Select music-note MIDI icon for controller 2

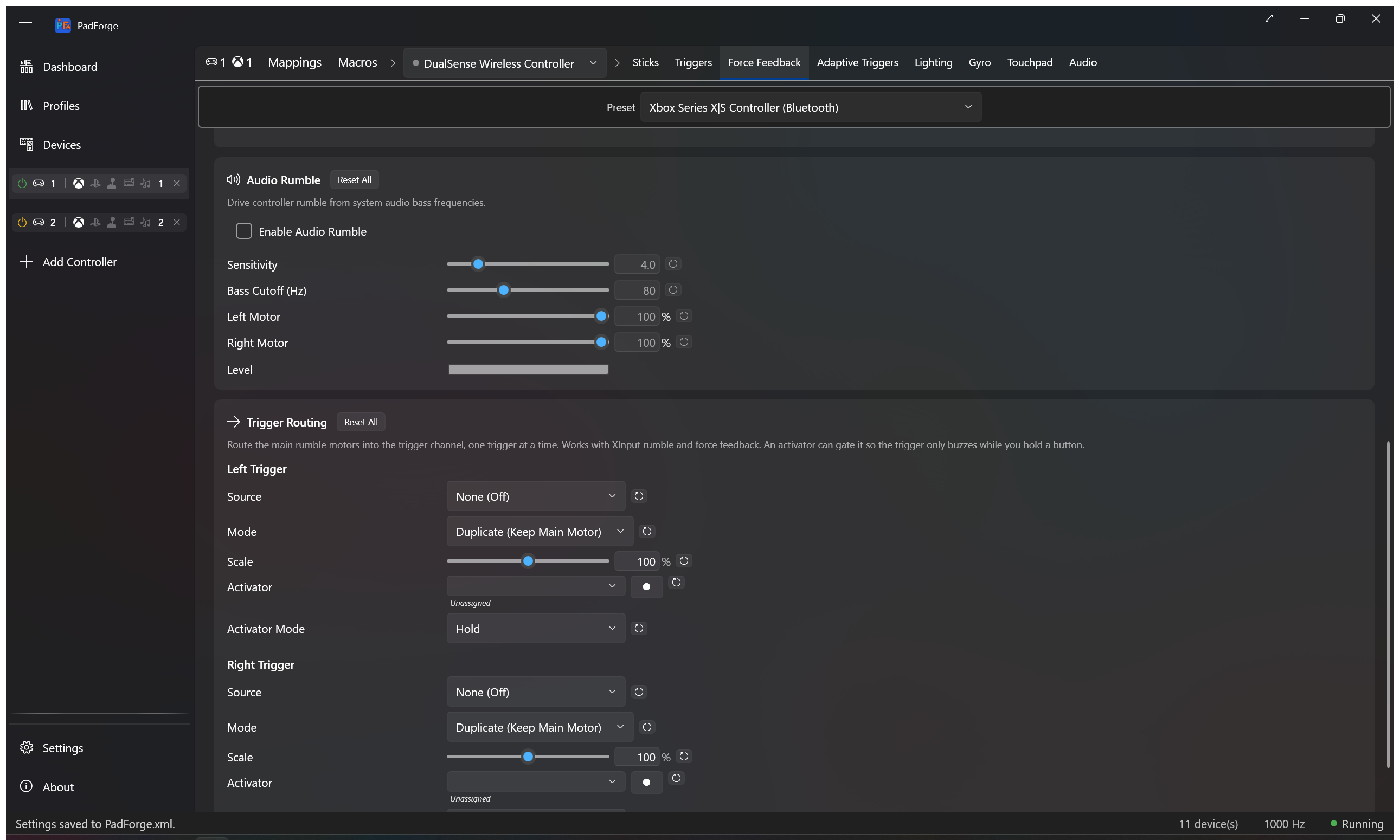click(146, 222)
